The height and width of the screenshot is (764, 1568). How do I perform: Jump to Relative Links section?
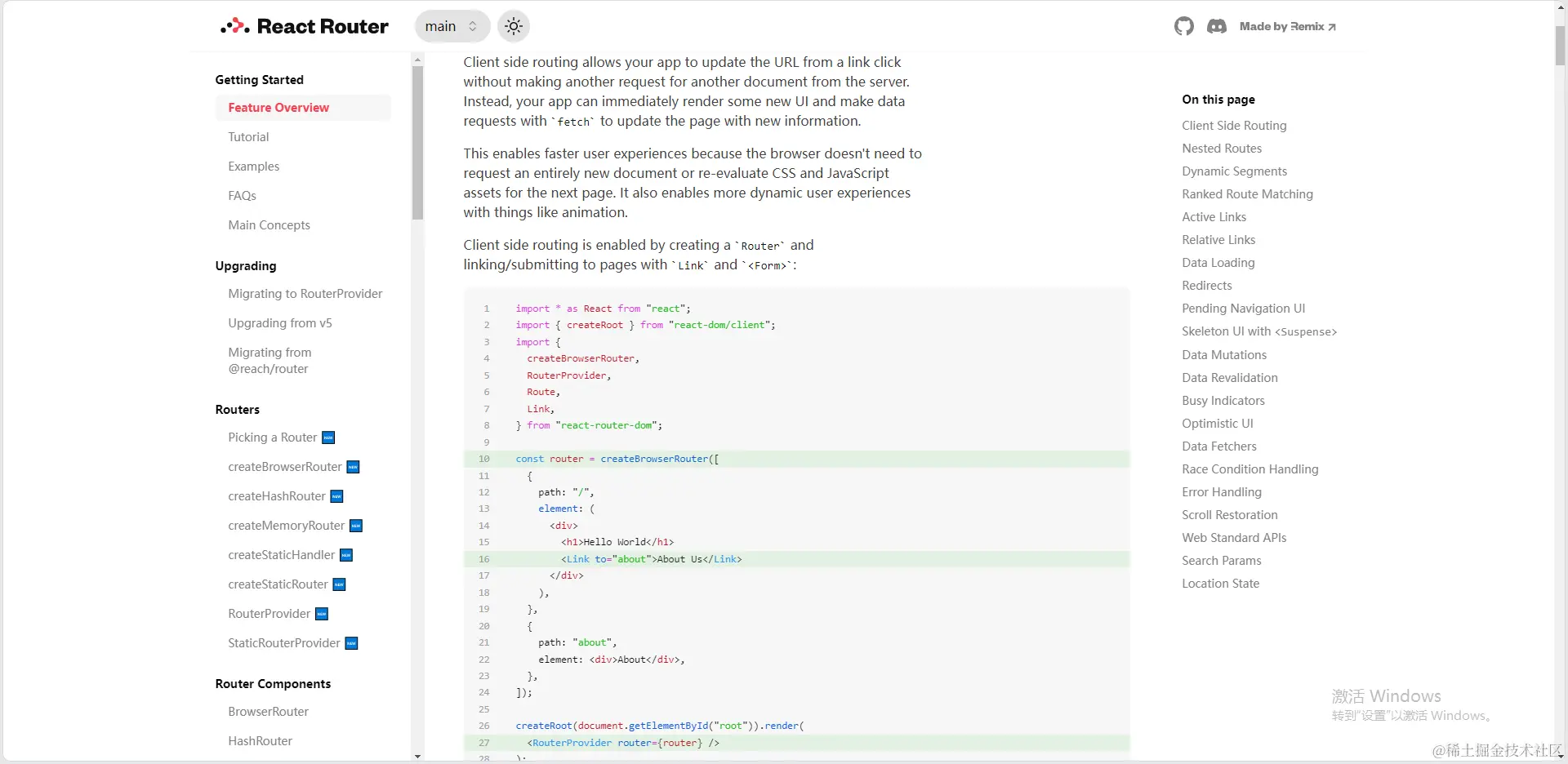(1218, 240)
